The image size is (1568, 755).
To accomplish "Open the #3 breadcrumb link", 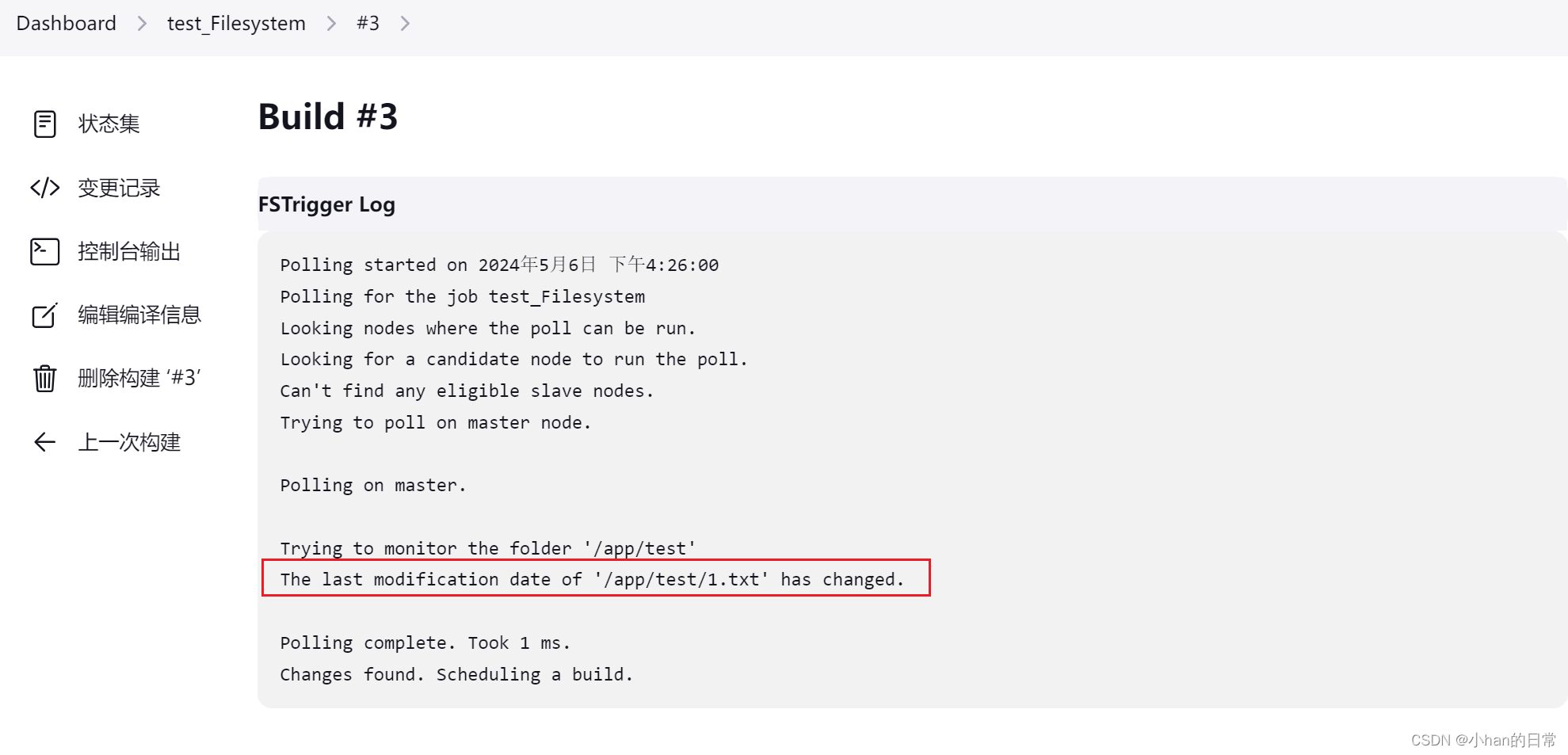I will [x=368, y=23].
